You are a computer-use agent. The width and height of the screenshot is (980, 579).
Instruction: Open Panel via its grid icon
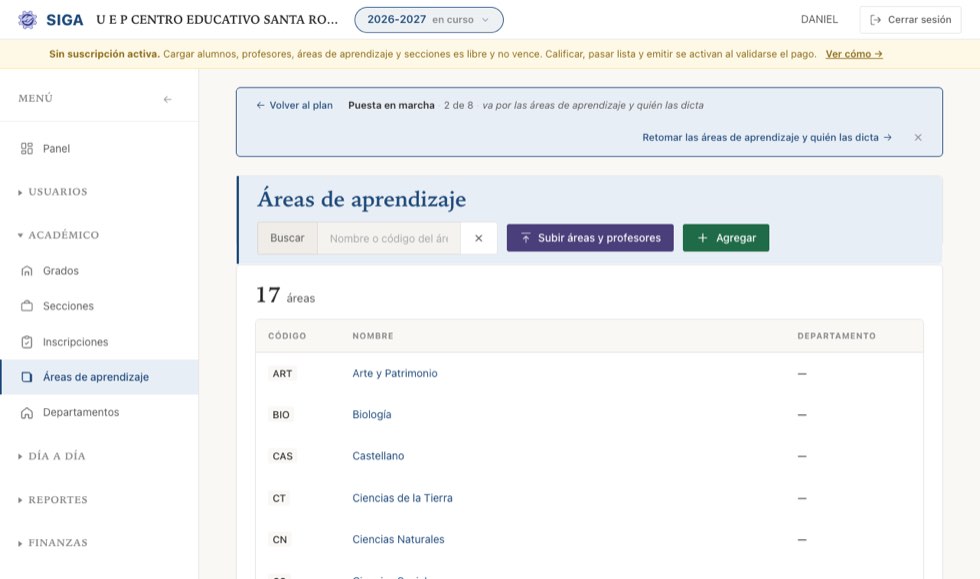27,148
